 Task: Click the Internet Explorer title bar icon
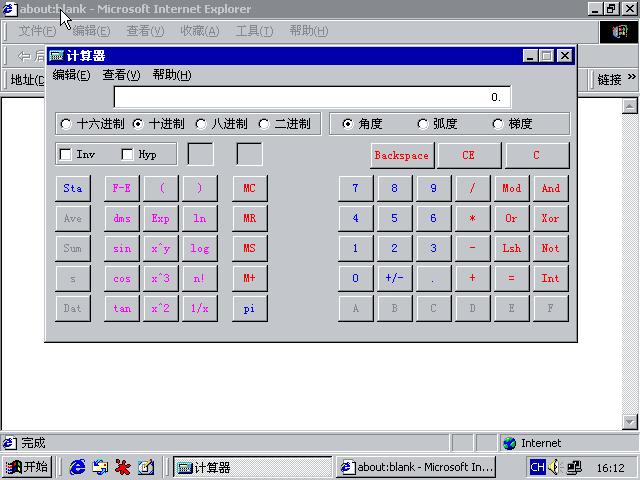click(9, 9)
